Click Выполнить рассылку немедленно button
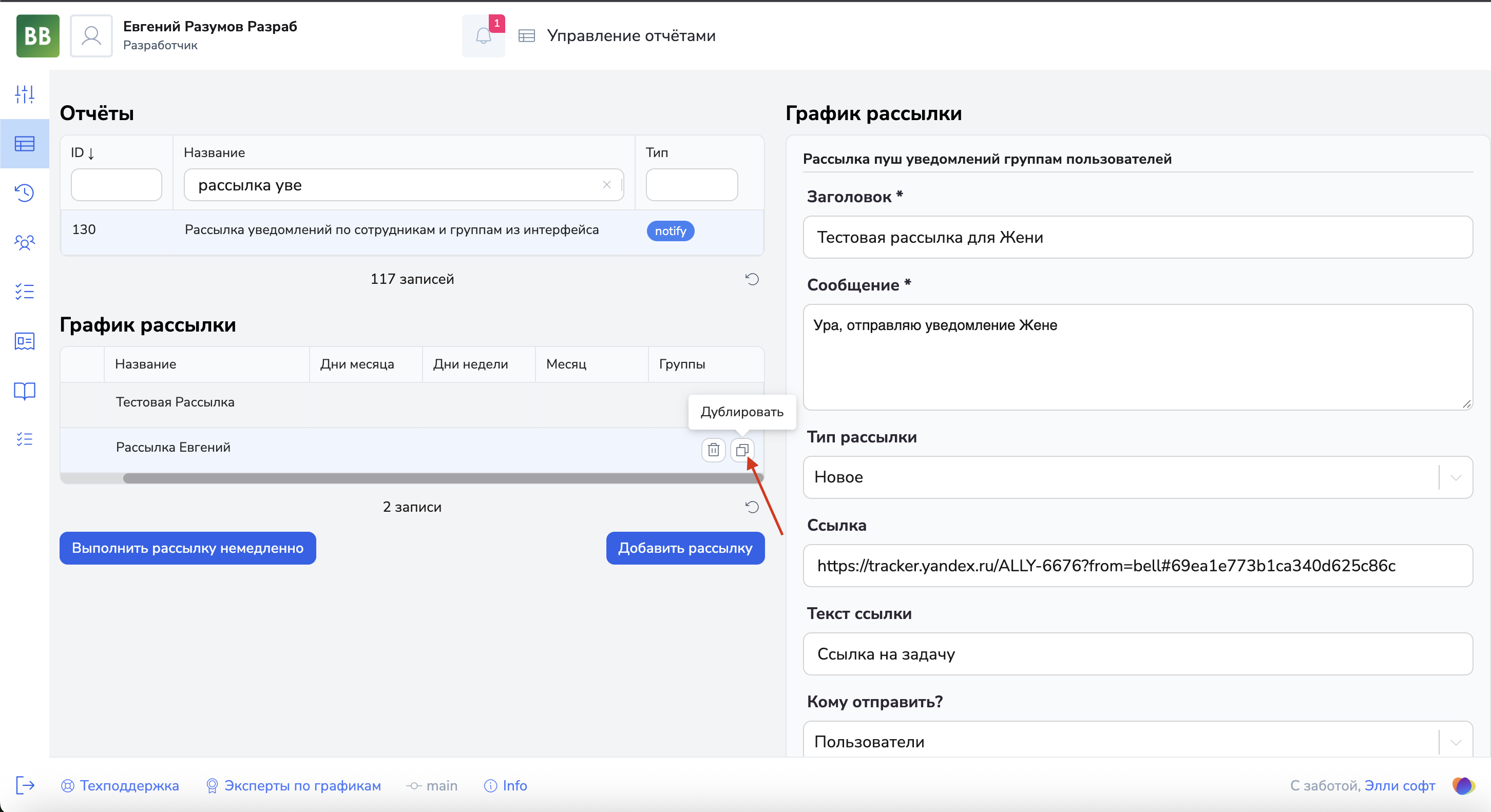 pos(187,548)
